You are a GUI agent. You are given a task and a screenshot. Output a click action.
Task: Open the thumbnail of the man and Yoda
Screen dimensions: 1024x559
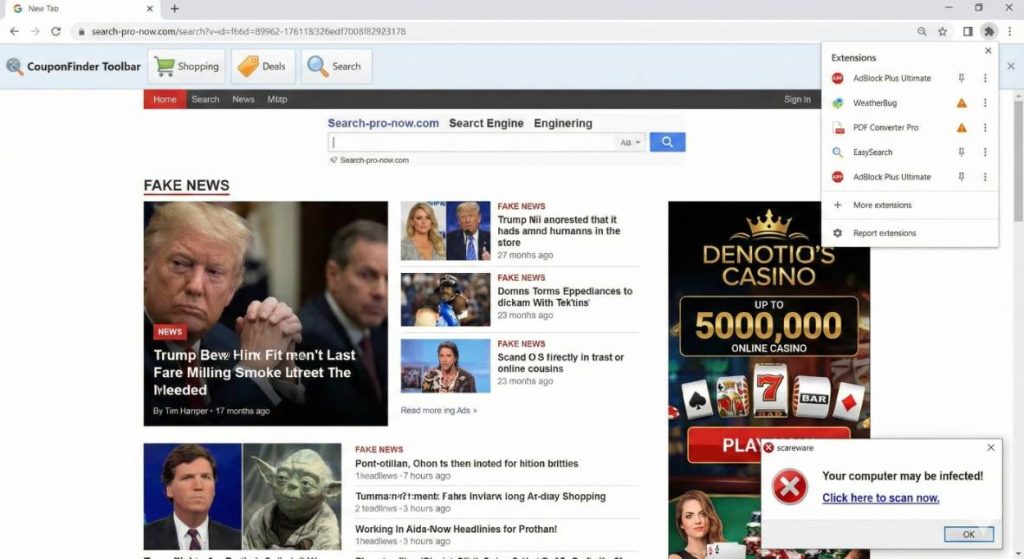(242, 496)
